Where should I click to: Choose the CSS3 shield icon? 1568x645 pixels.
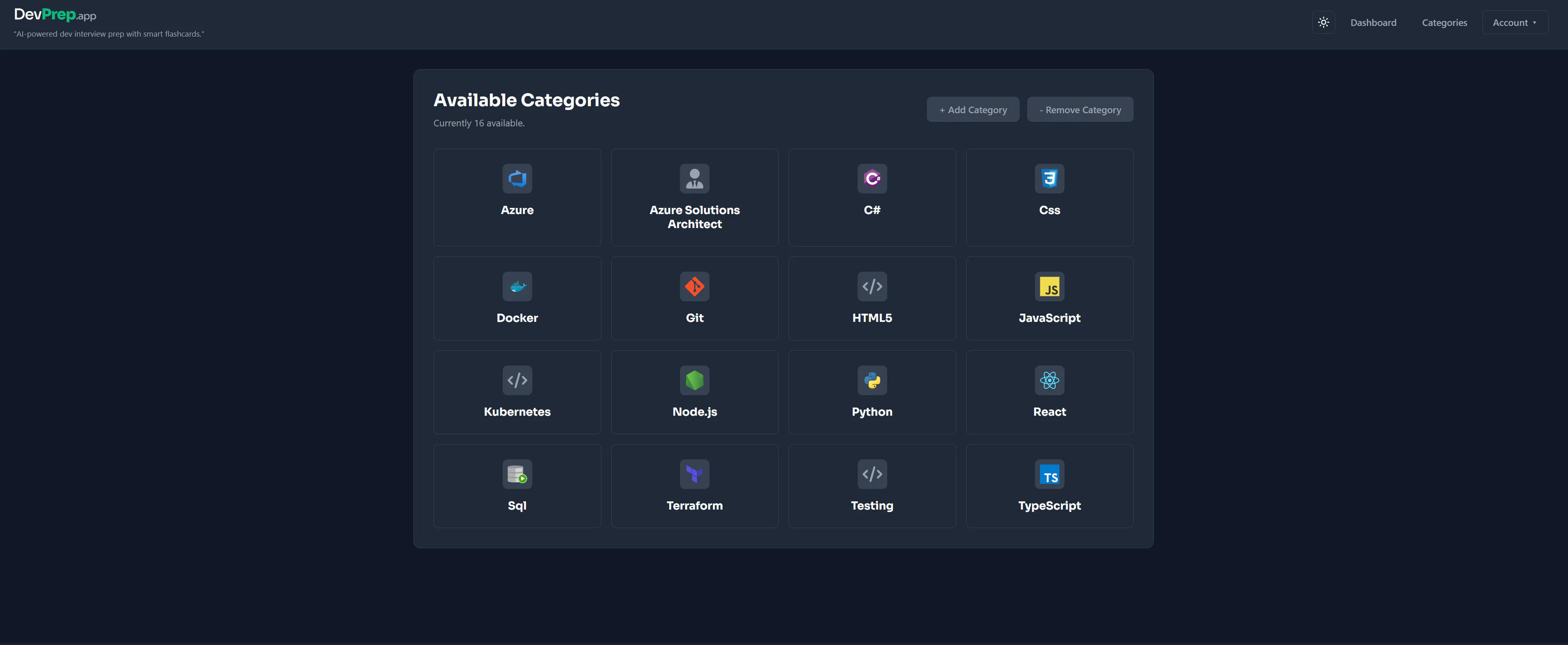pos(1049,179)
